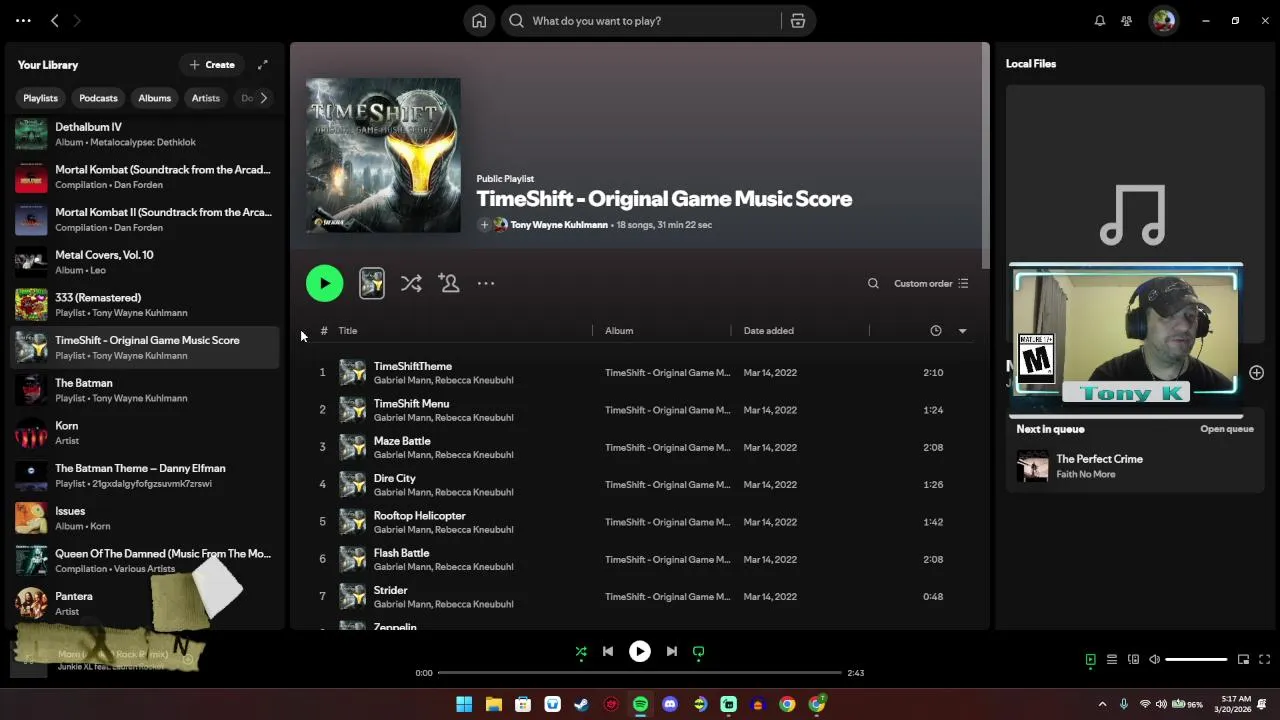The image size is (1280, 720).
Task: Play the TimeShift playlist with green button
Action: click(324, 283)
